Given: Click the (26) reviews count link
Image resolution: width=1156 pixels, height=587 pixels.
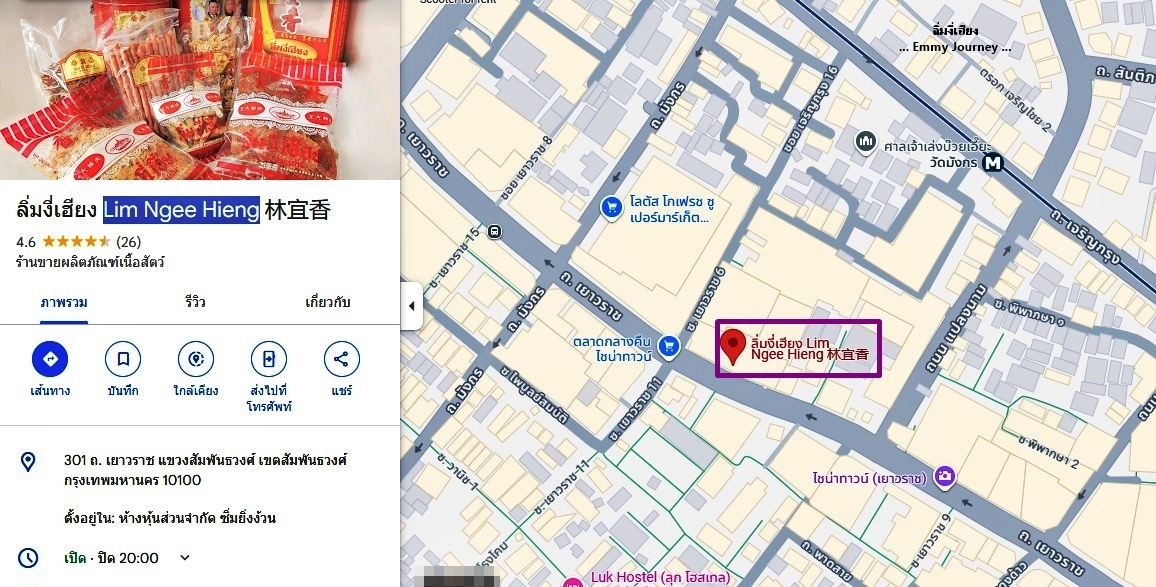Looking at the screenshot, I should [x=128, y=242].
